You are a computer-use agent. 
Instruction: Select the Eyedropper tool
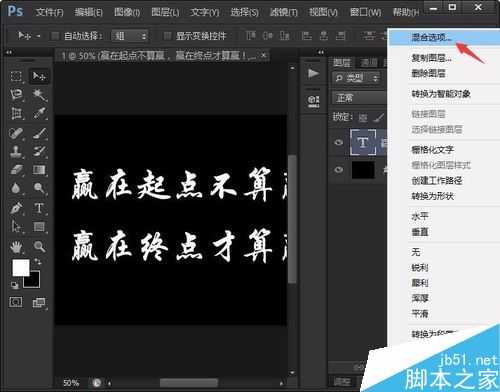tap(39, 113)
